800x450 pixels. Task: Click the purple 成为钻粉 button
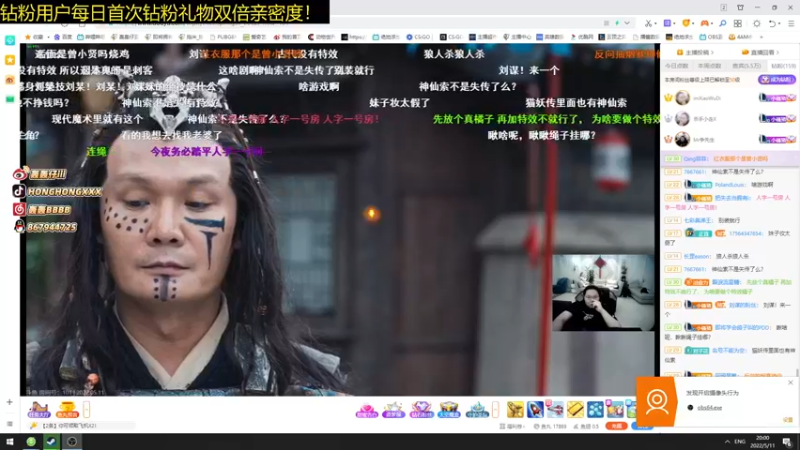(777, 80)
